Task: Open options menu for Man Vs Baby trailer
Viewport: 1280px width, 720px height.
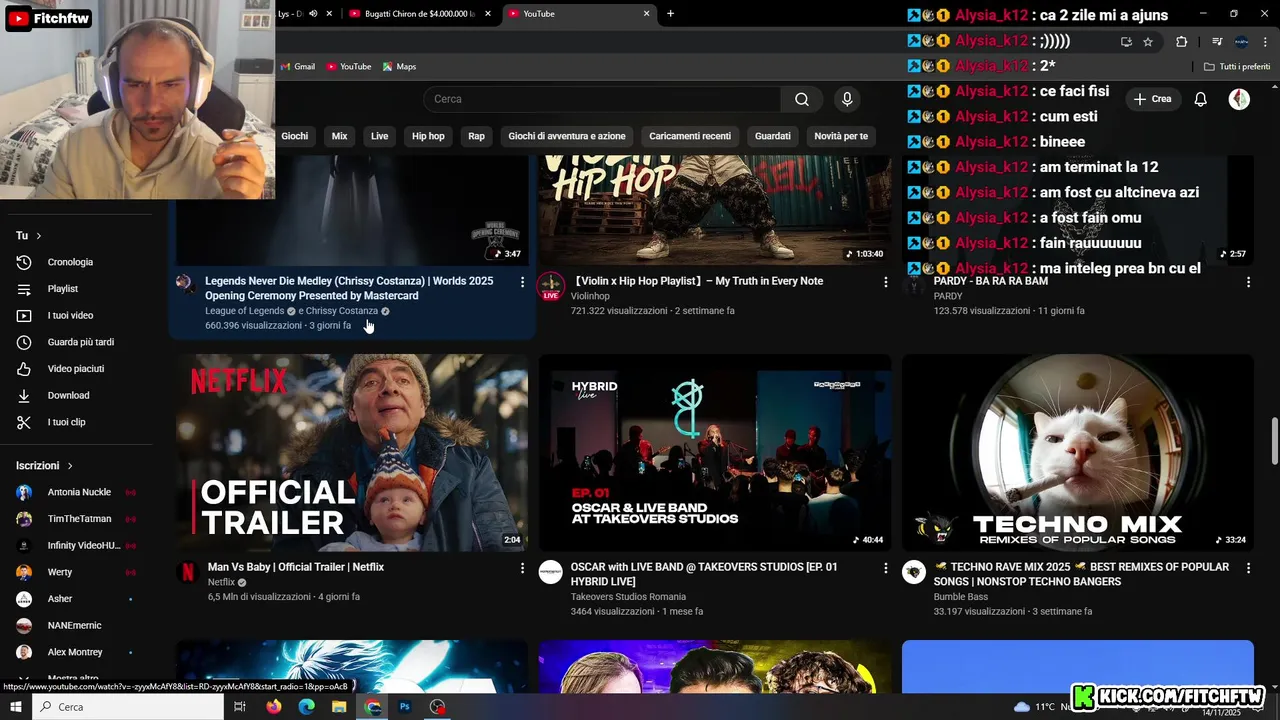Action: [522, 568]
